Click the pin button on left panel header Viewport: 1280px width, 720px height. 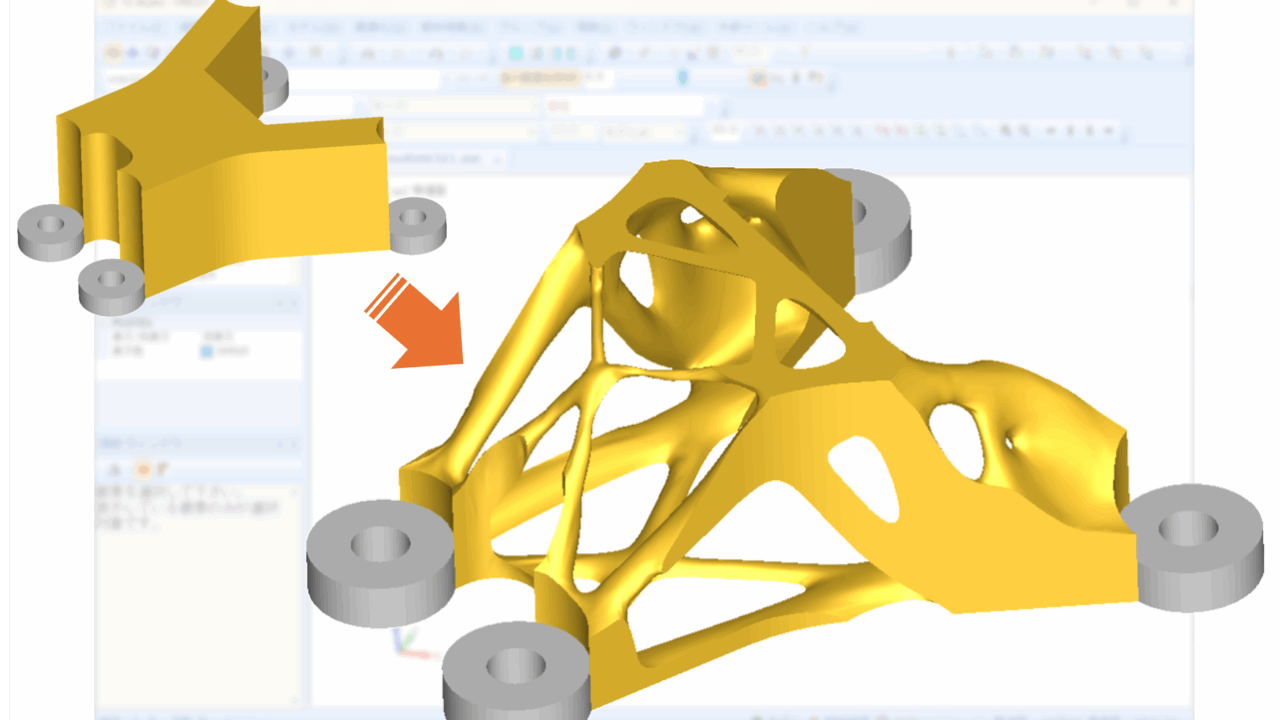(x=280, y=302)
